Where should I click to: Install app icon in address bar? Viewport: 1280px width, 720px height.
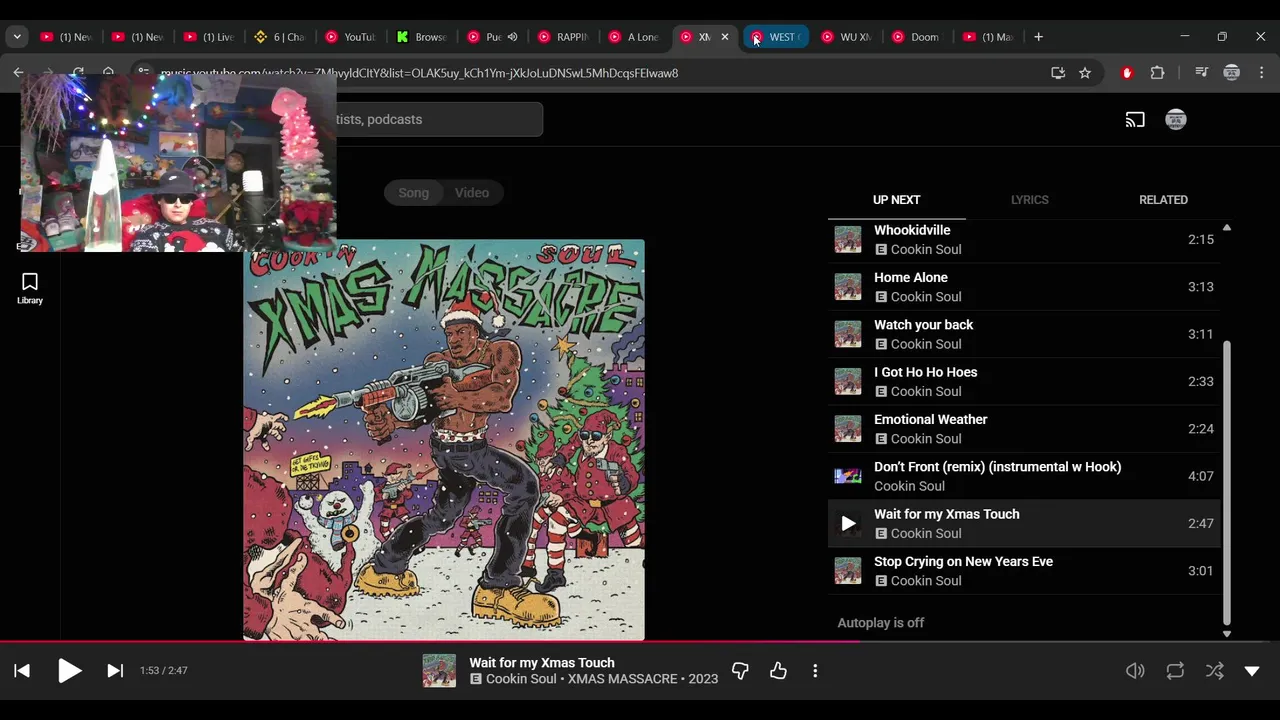[x=1058, y=73]
